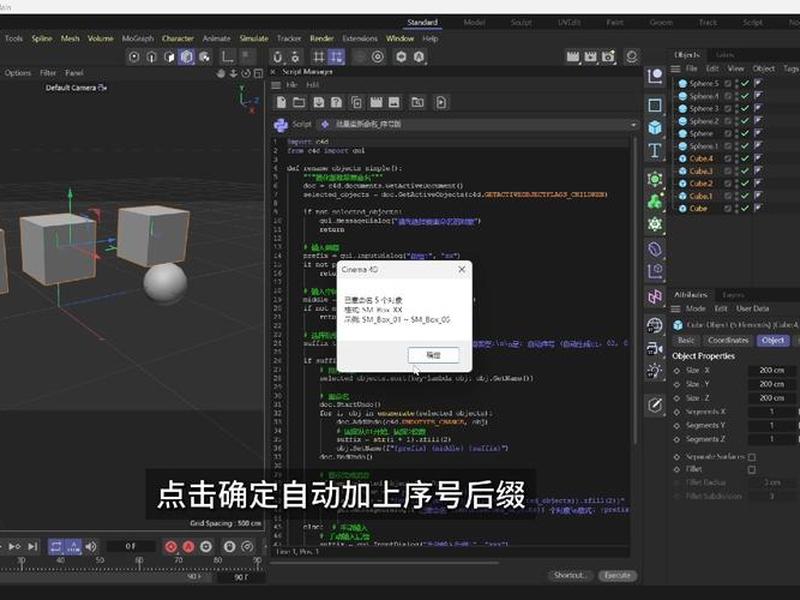
Task: Confirm the Cinema 4D dialog button
Action: pos(433,355)
